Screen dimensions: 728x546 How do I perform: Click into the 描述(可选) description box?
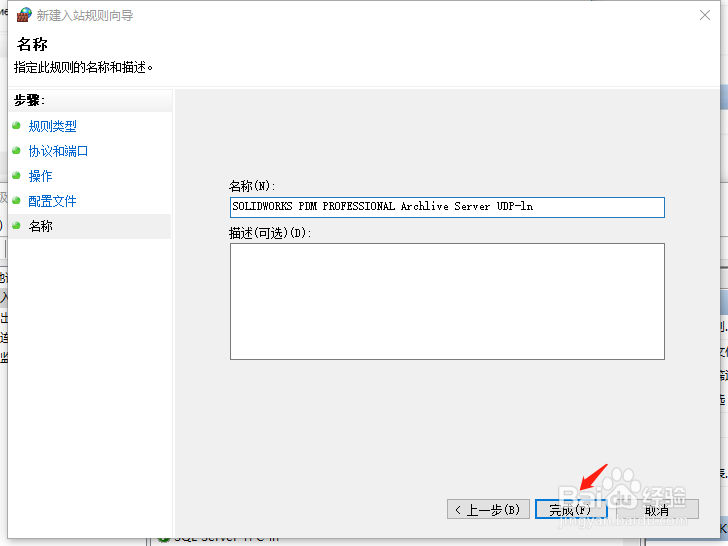click(x=447, y=301)
